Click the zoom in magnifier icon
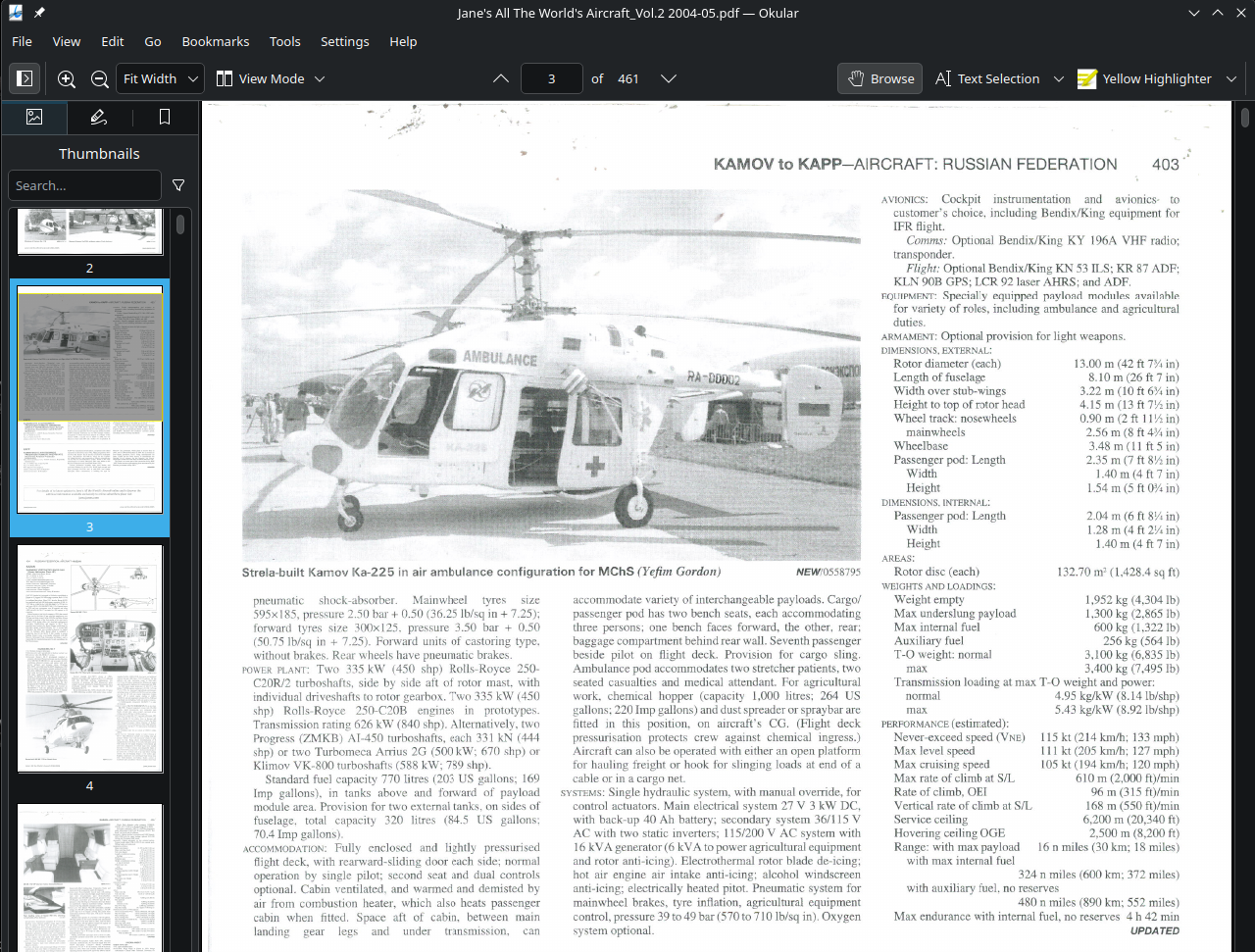Screen dimensions: 1255x952 click(x=67, y=78)
